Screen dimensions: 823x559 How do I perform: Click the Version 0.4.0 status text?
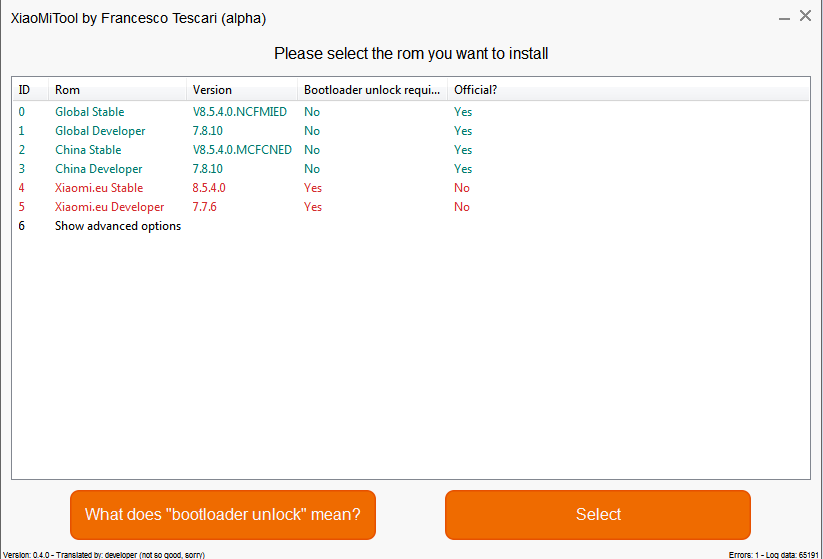click(x=103, y=555)
